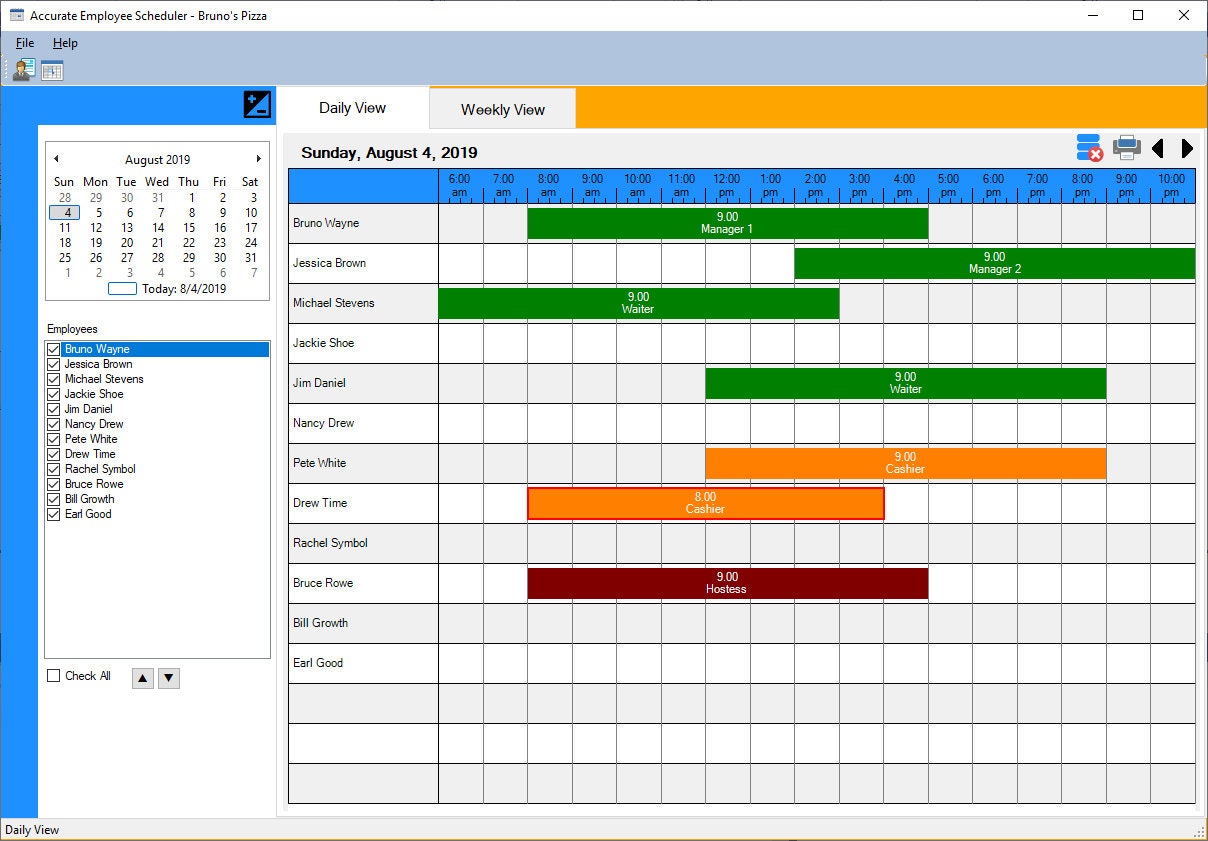This screenshot has width=1208, height=841.
Task: Click the delete all shifts icon
Action: point(1088,147)
